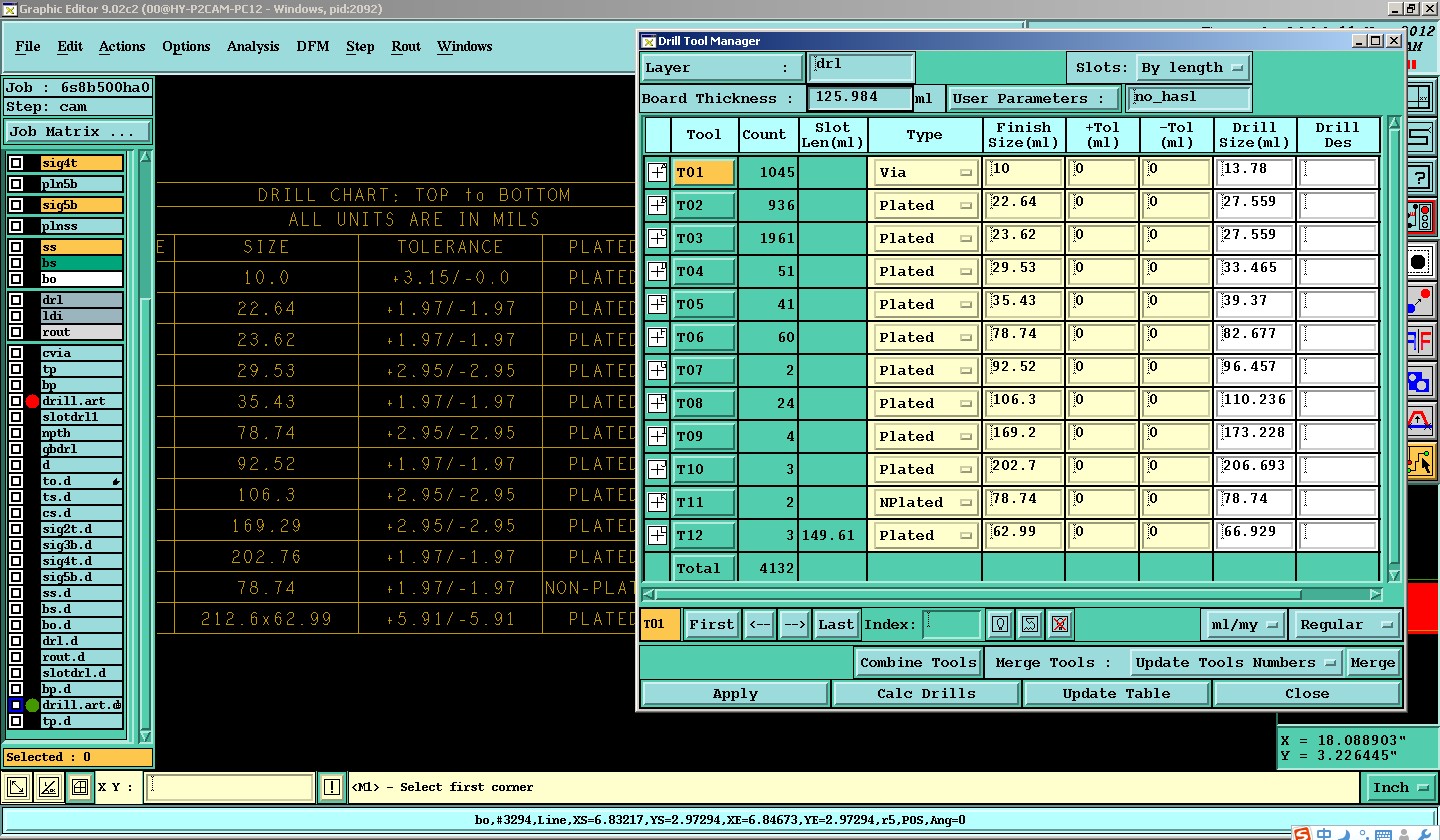The image size is (1440, 840).
Task: Click the orange net-select pointer icon
Action: 1420,462
